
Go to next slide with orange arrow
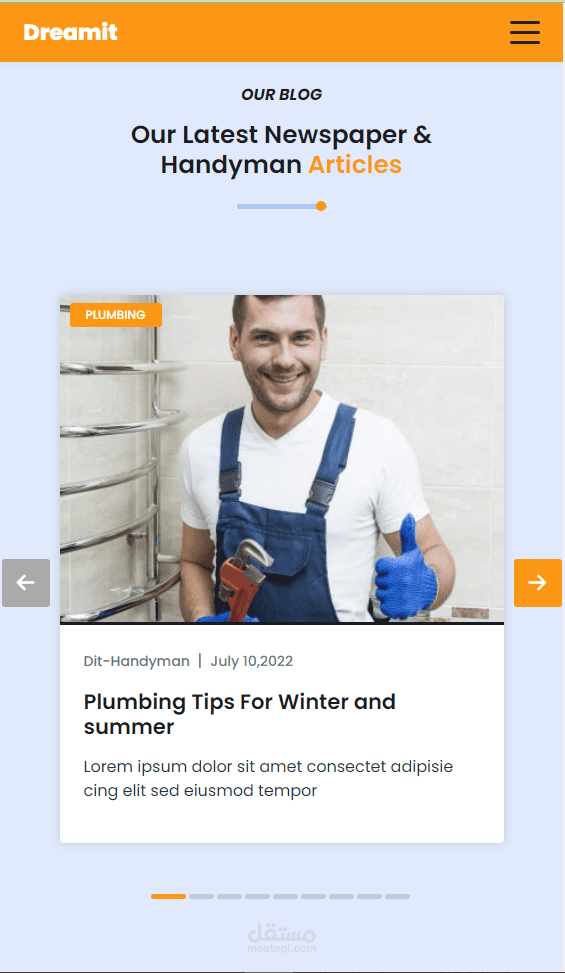(x=538, y=583)
